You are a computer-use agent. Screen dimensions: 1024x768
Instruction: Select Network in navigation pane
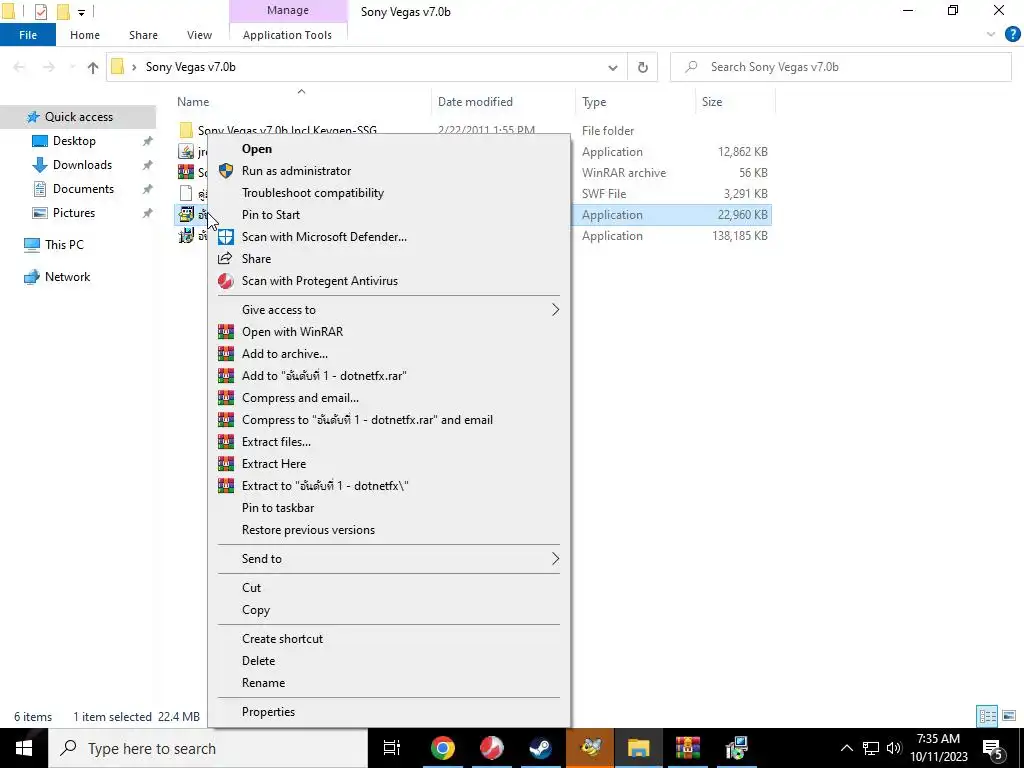tap(67, 277)
